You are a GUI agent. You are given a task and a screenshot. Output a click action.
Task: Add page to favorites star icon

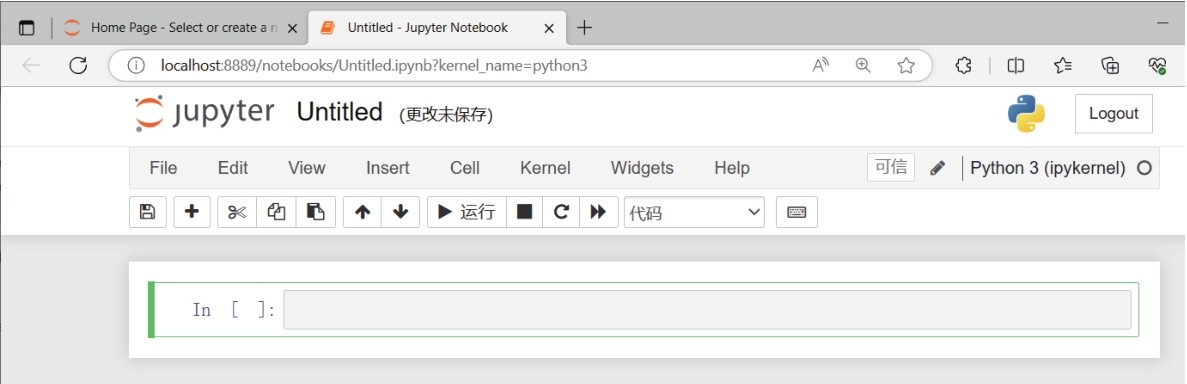pyautogui.click(x=906, y=66)
